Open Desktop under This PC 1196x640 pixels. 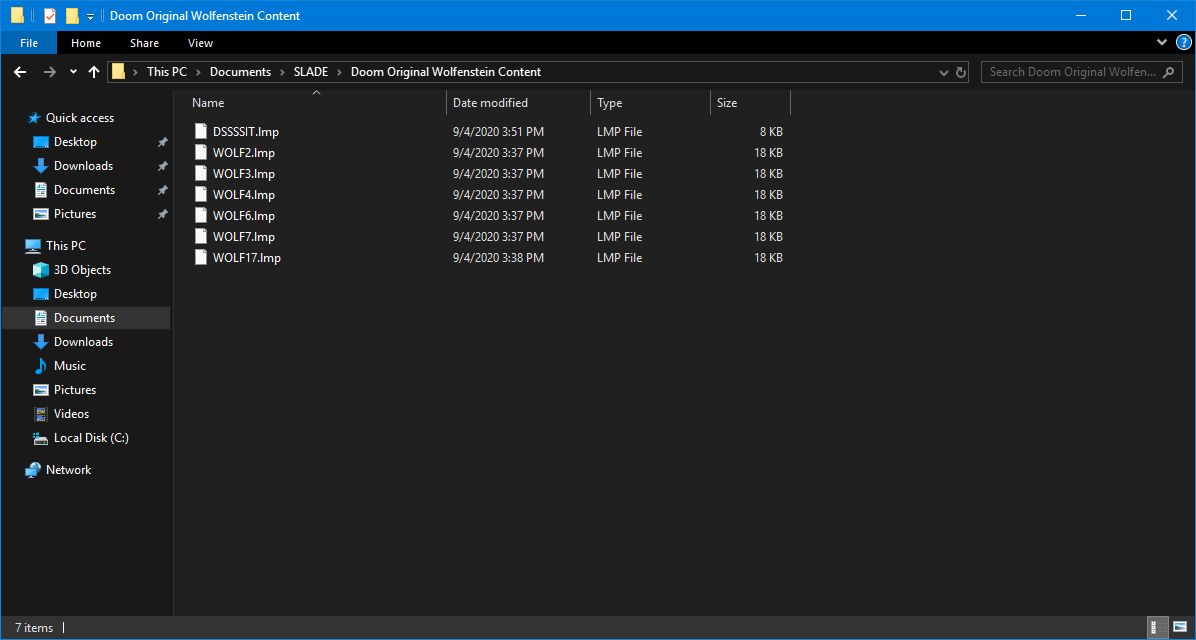(x=75, y=294)
